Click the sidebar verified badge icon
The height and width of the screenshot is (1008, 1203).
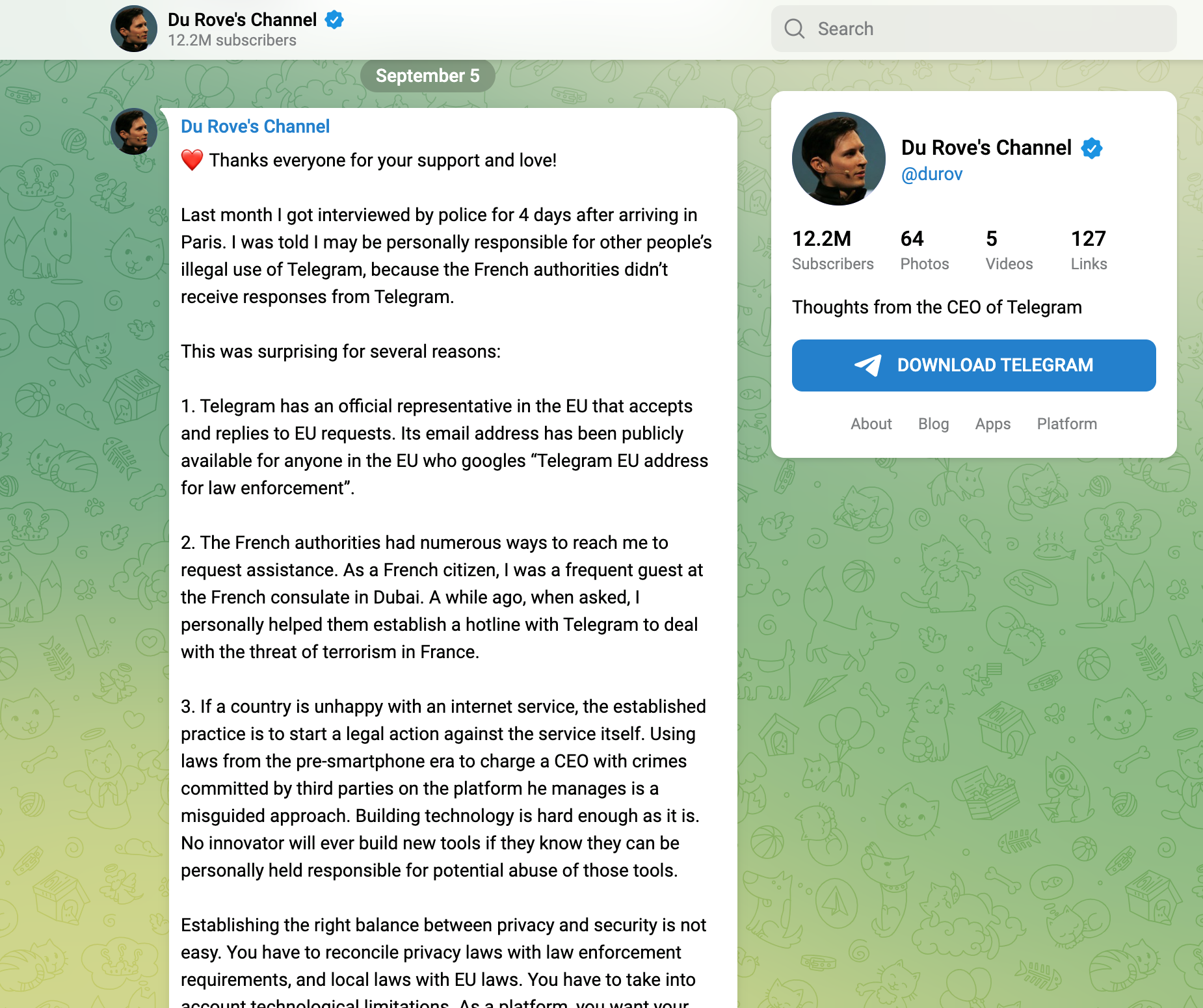pos(1092,148)
